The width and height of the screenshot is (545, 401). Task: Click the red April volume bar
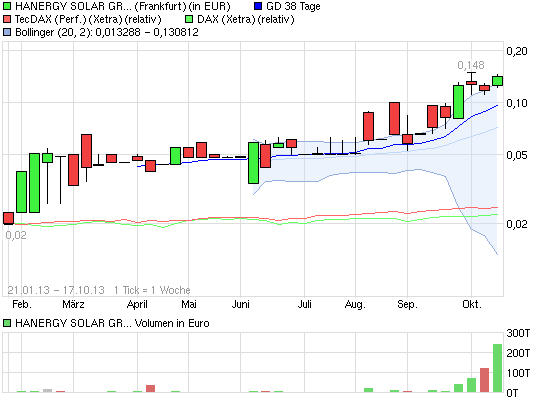click(151, 388)
